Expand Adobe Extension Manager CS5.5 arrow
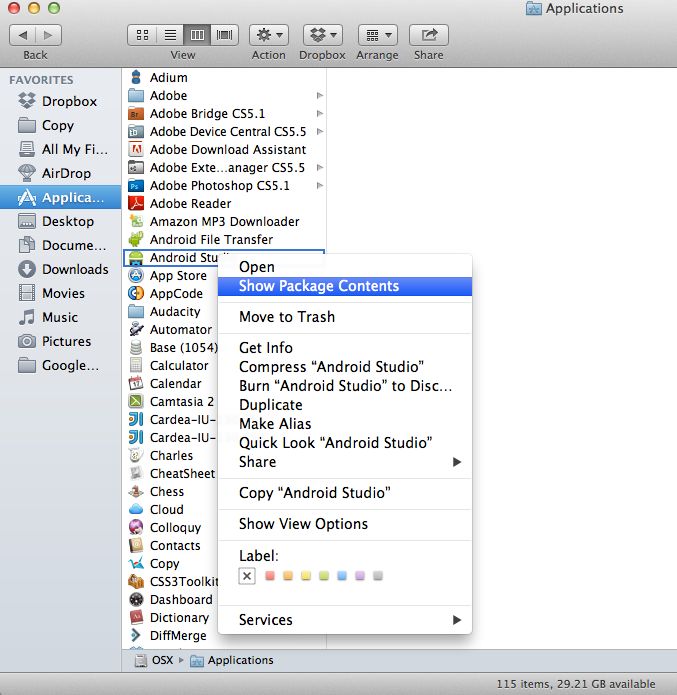677x695 pixels. 320,168
